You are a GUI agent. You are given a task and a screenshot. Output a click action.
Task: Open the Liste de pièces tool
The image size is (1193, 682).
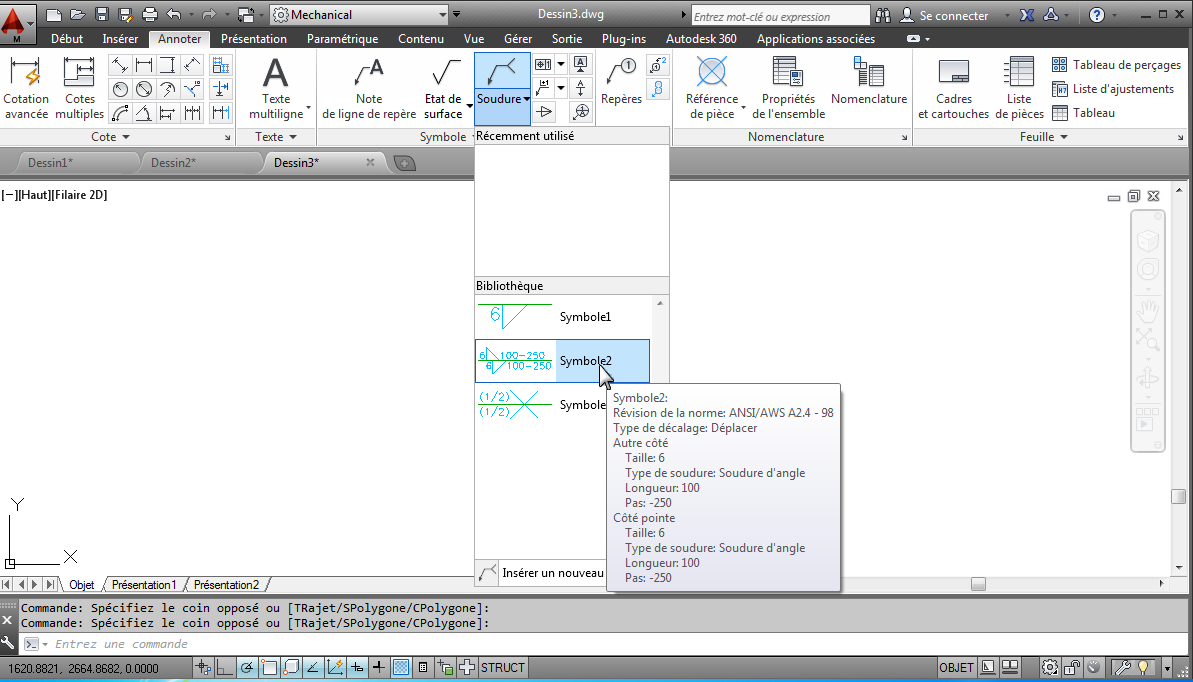[x=1019, y=88]
